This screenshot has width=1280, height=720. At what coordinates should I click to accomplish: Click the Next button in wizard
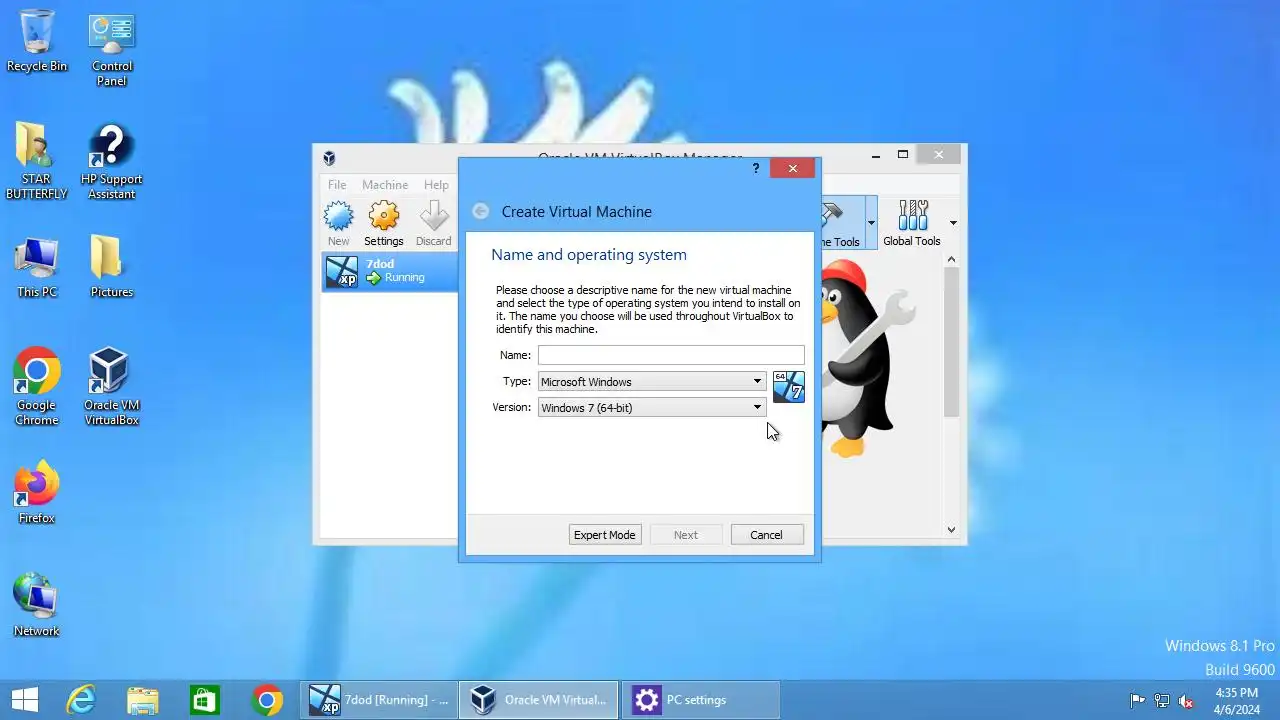point(686,535)
